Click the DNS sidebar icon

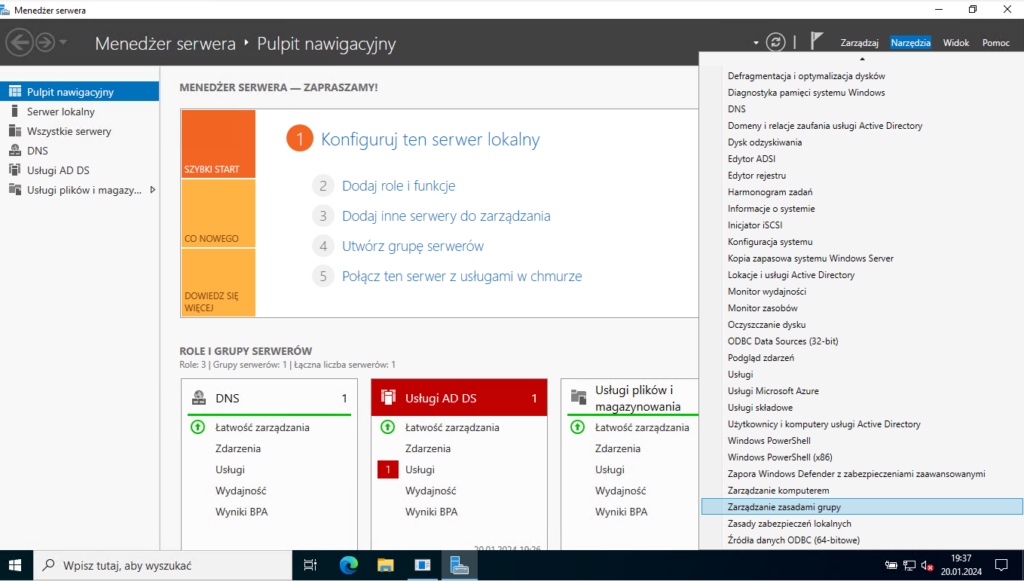coord(14,150)
